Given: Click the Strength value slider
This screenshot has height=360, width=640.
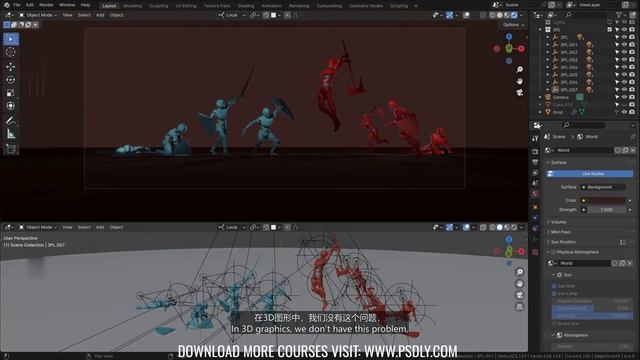Looking at the screenshot, I should [x=607, y=210].
